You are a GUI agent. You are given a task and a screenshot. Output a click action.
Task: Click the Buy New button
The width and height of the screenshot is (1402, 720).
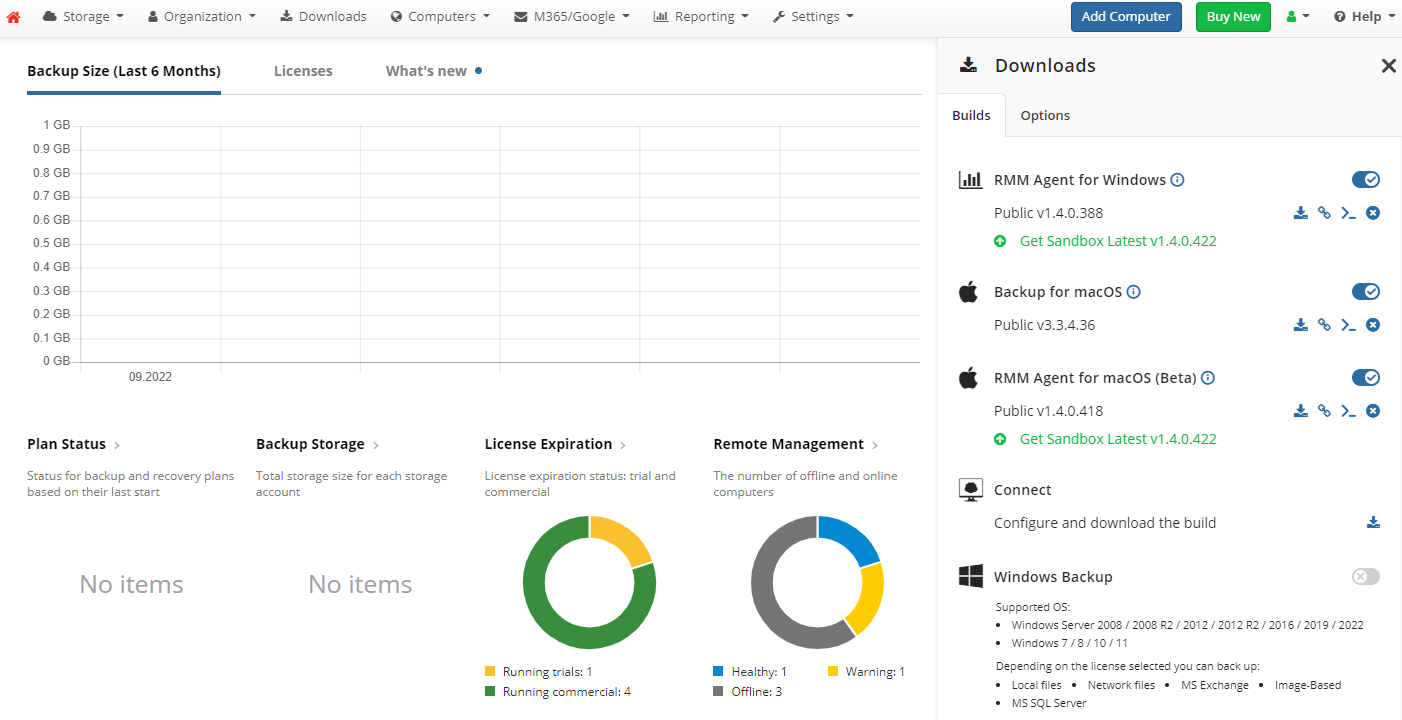click(1233, 17)
